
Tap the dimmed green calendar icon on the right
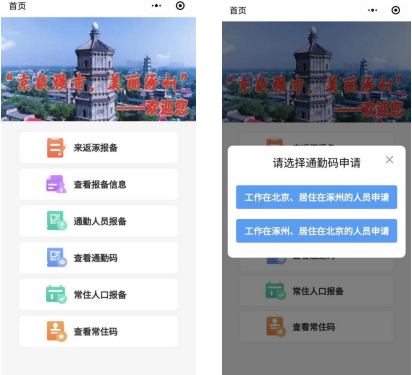coord(275,291)
